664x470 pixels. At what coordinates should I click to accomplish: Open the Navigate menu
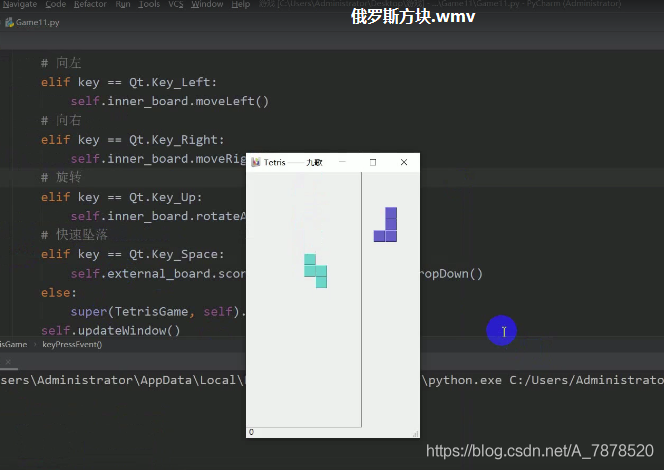[x=19, y=4]
